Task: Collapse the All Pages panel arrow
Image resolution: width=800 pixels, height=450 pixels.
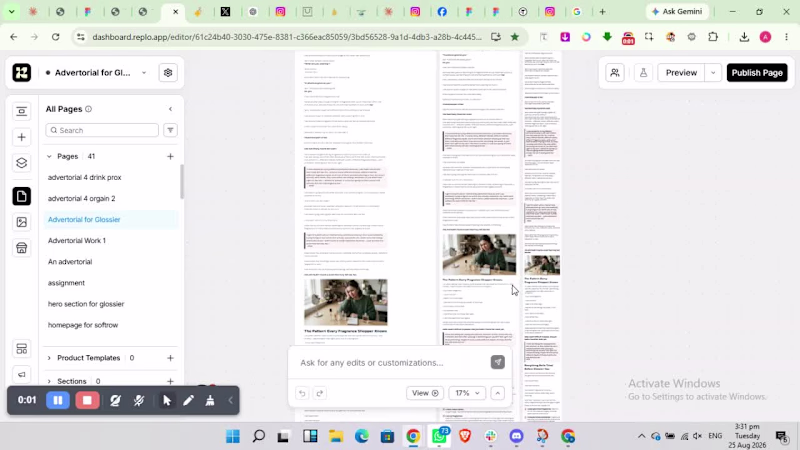Action: (x=170, y=109)
